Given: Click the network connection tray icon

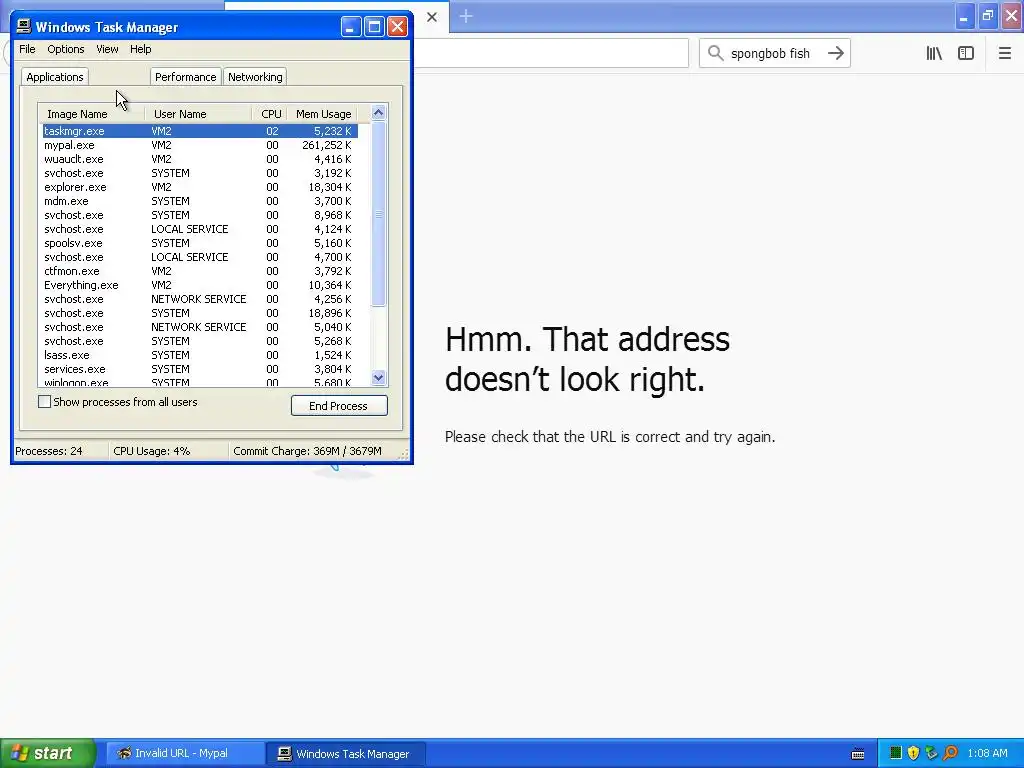Looking at the screenshot, I should coord(932,753).
